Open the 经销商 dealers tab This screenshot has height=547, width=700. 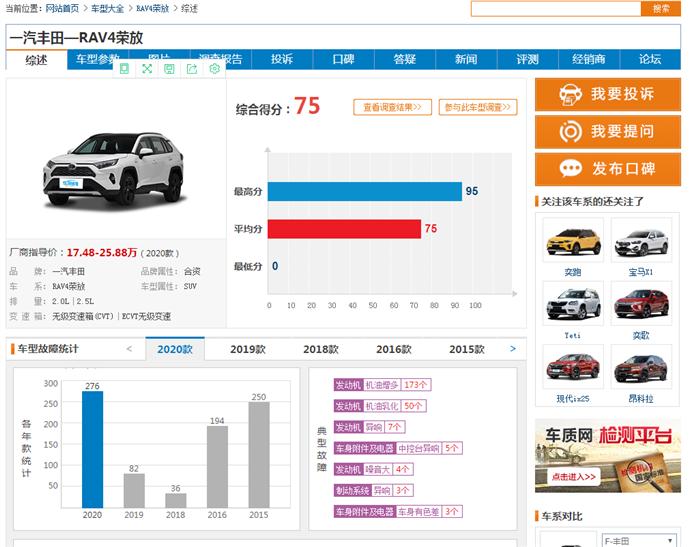(589, 59)
